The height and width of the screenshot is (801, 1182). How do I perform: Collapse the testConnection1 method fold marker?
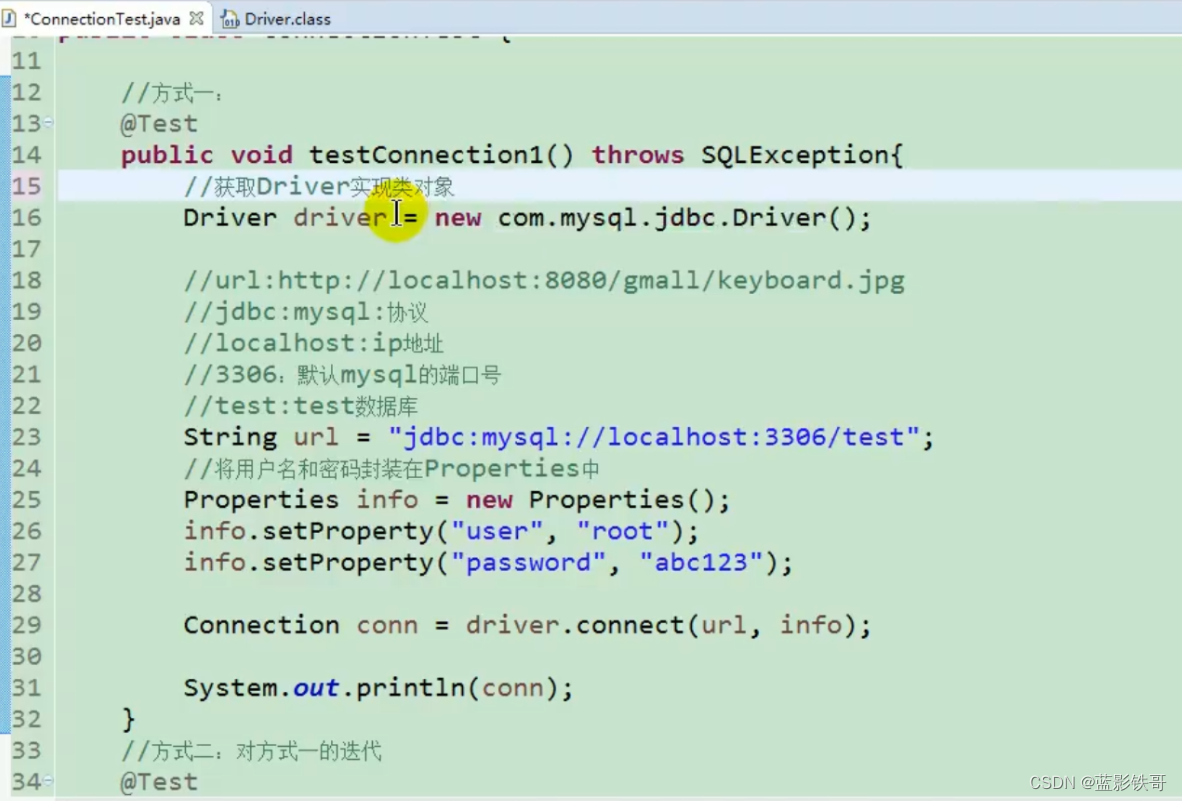click(46, 123)
